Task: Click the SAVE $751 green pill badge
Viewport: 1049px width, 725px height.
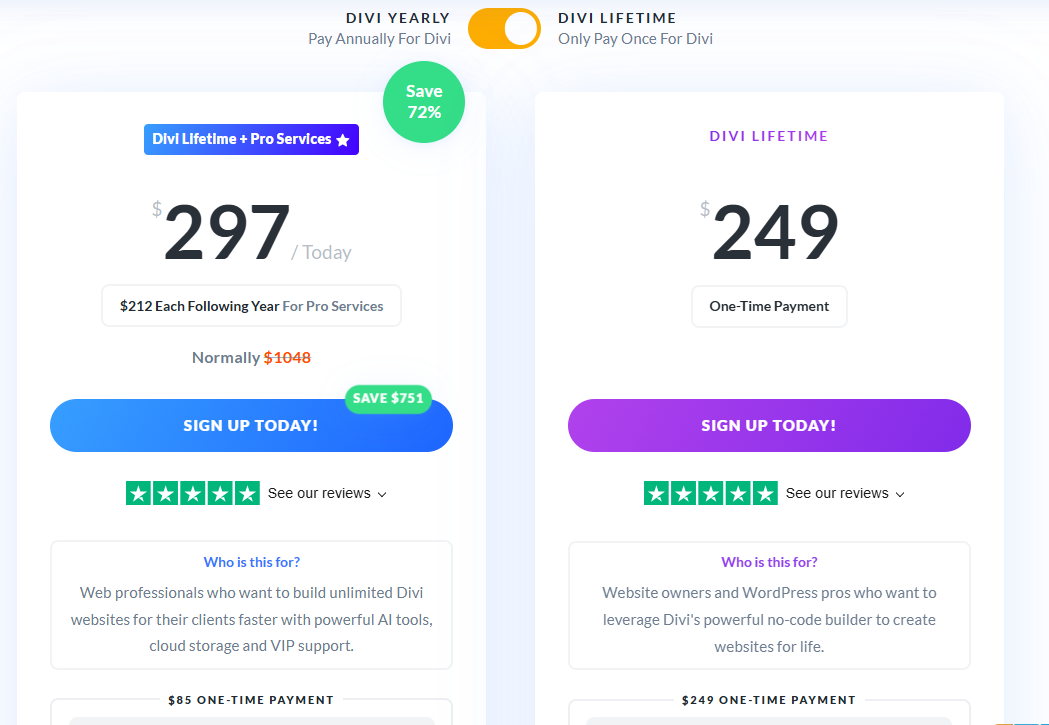Action: (x=388, y=398)
